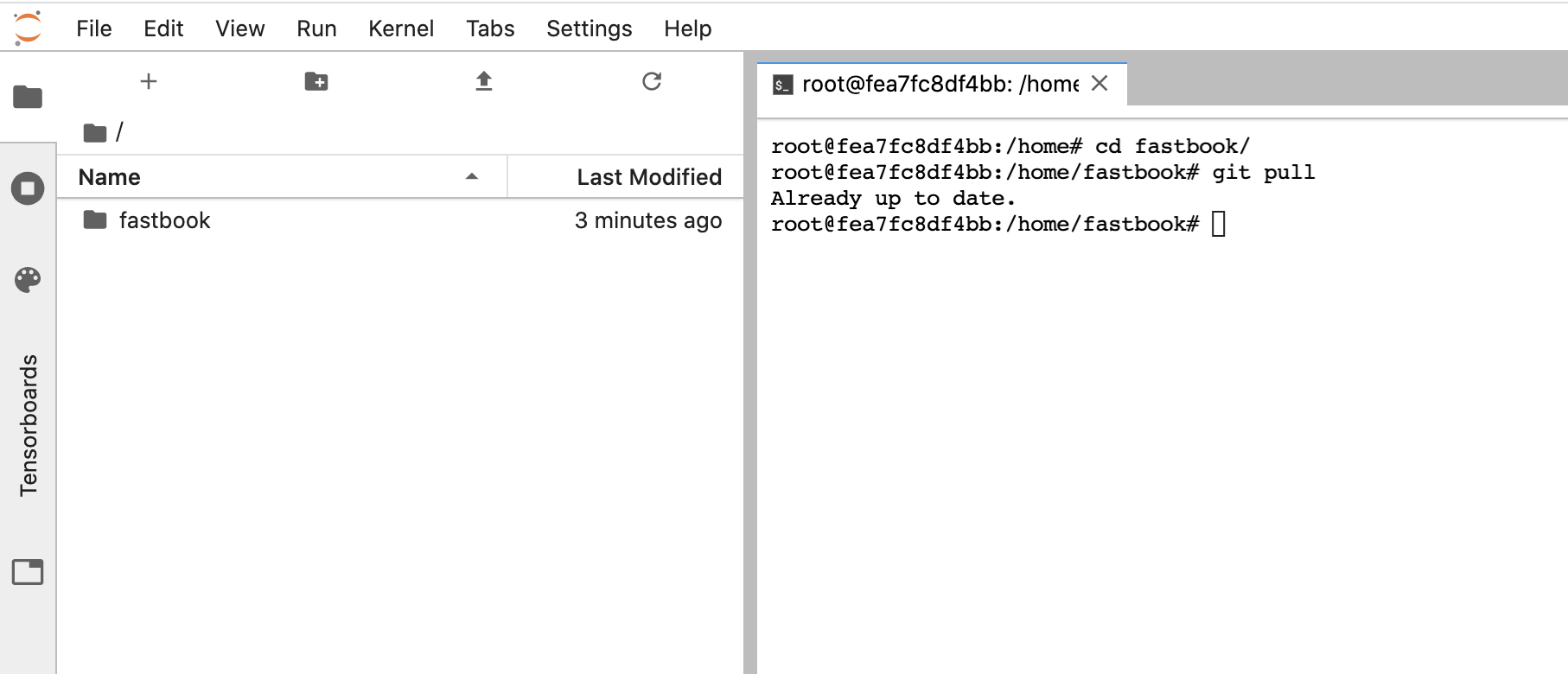
Task: Open the Tensorboards sidebar tab
Action: [29, 424]
